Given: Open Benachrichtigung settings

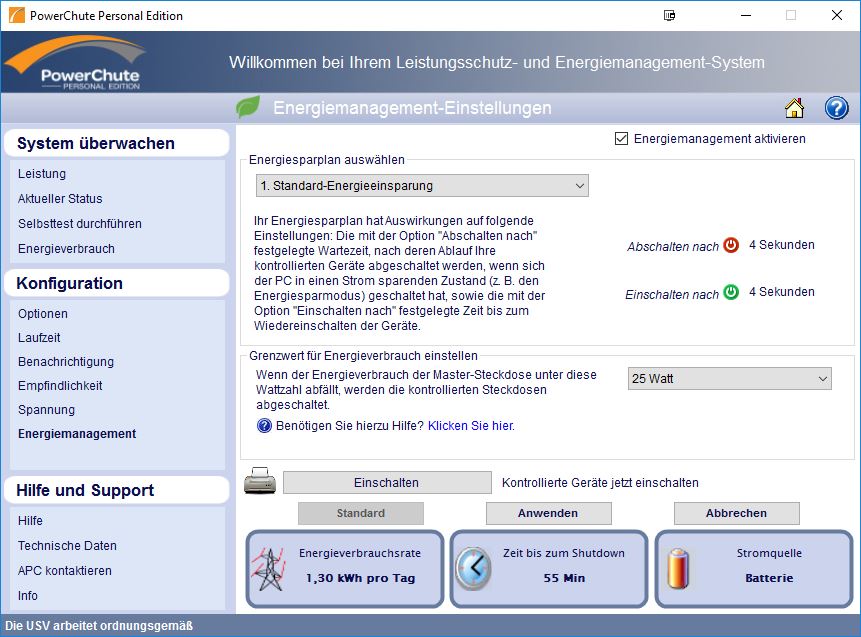Looking at the screenshot, I should coord(66,362).
